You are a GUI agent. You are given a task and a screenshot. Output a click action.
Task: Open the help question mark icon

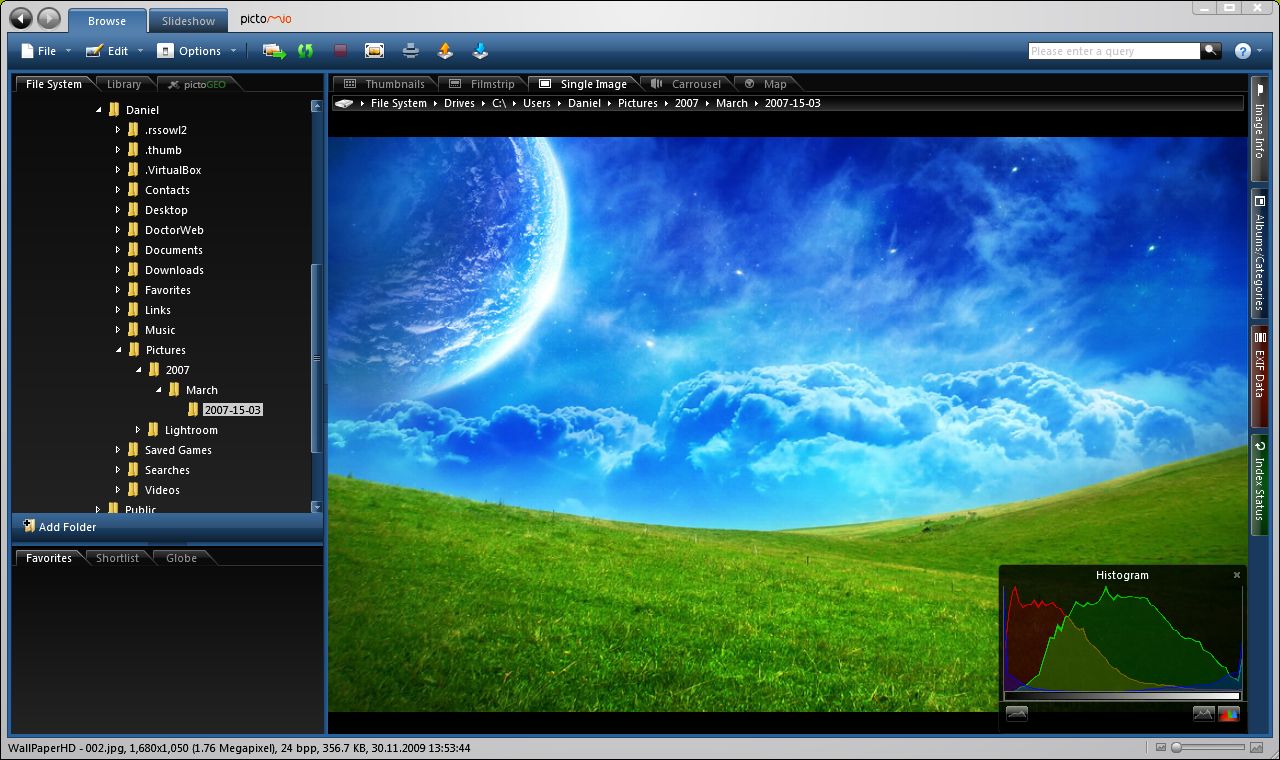click(1243, 51)
